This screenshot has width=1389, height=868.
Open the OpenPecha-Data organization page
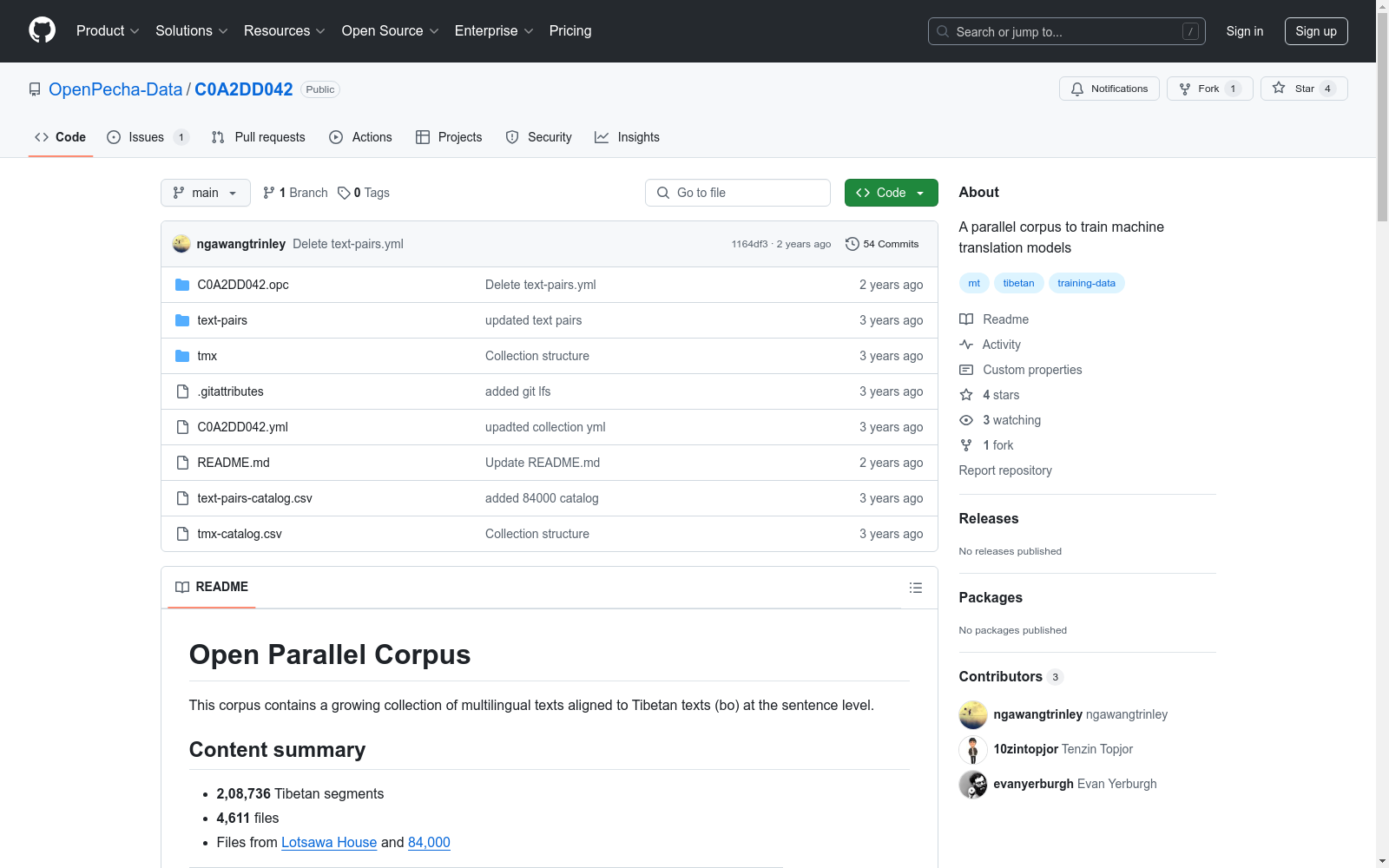click(x=115, y=89)
